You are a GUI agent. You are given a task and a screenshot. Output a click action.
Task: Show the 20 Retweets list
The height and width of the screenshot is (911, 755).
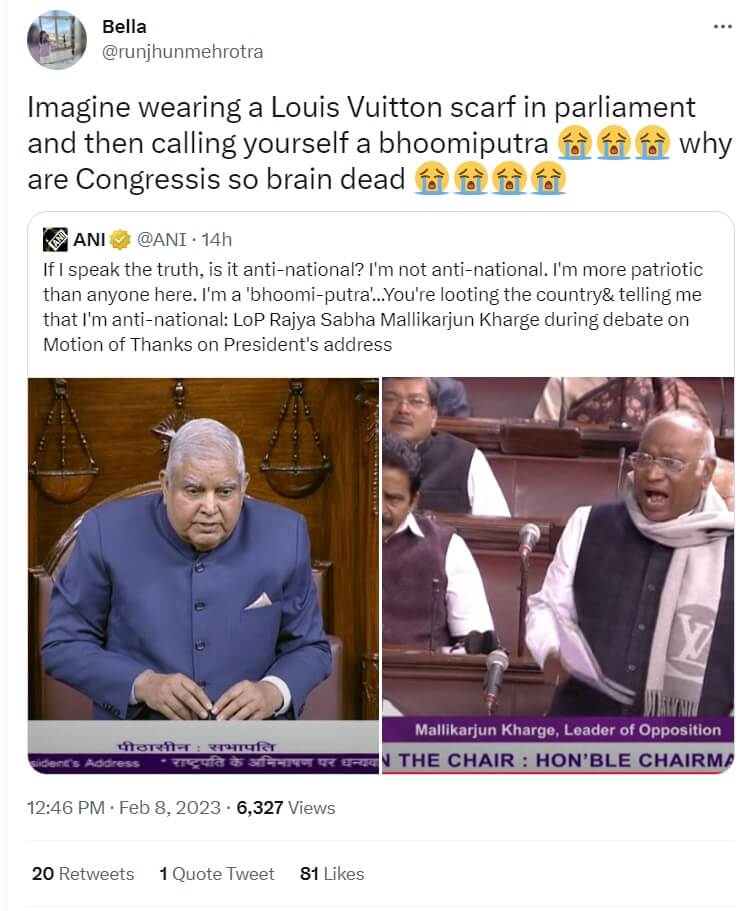83,874
